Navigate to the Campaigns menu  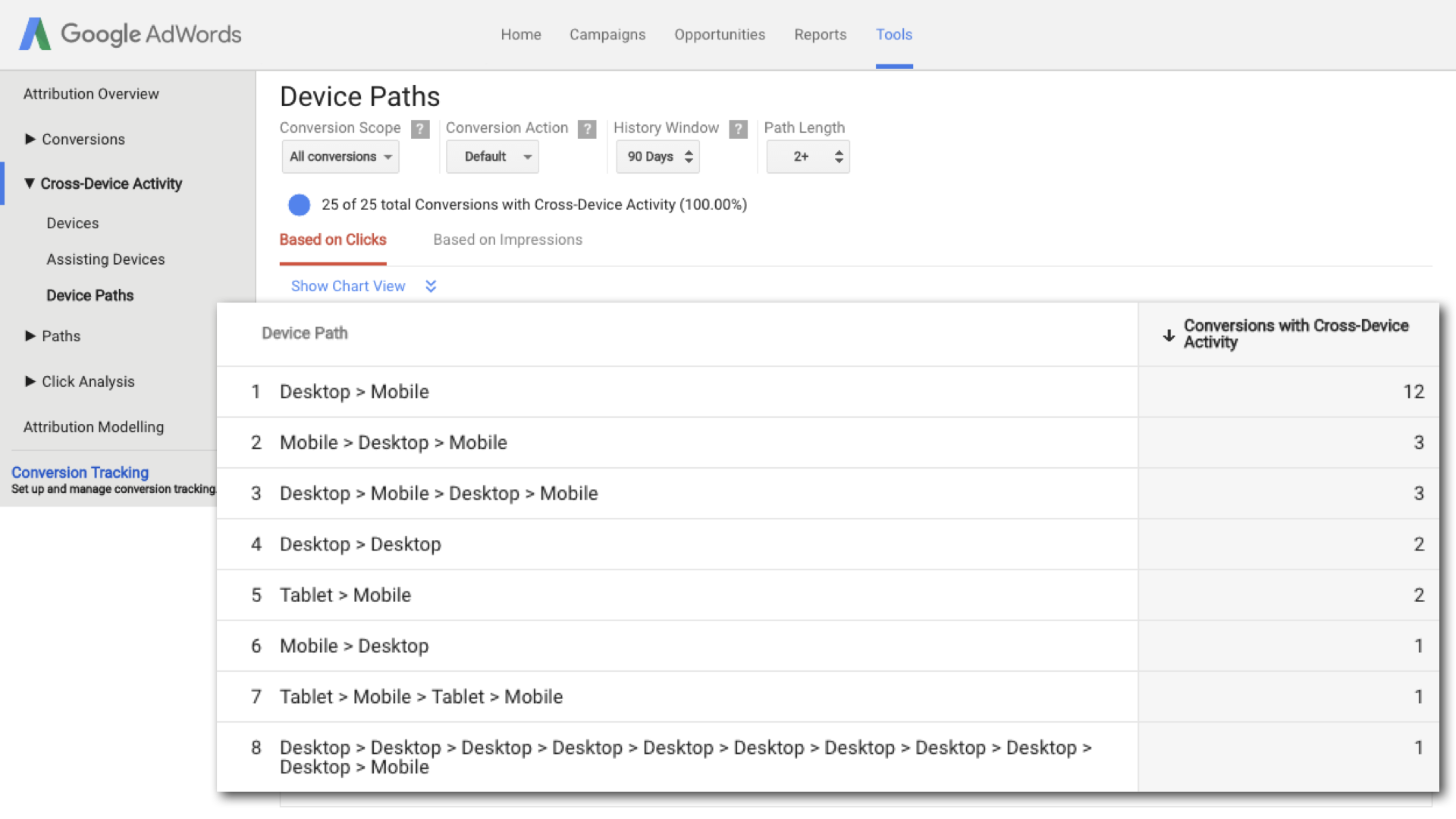pyautogui.click(x=607, y=34)
